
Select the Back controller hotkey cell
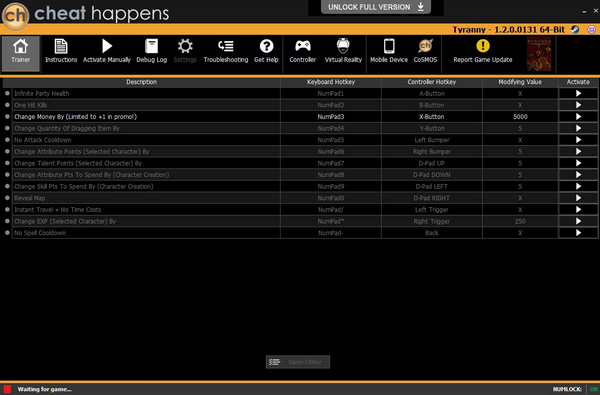[432, 233]
